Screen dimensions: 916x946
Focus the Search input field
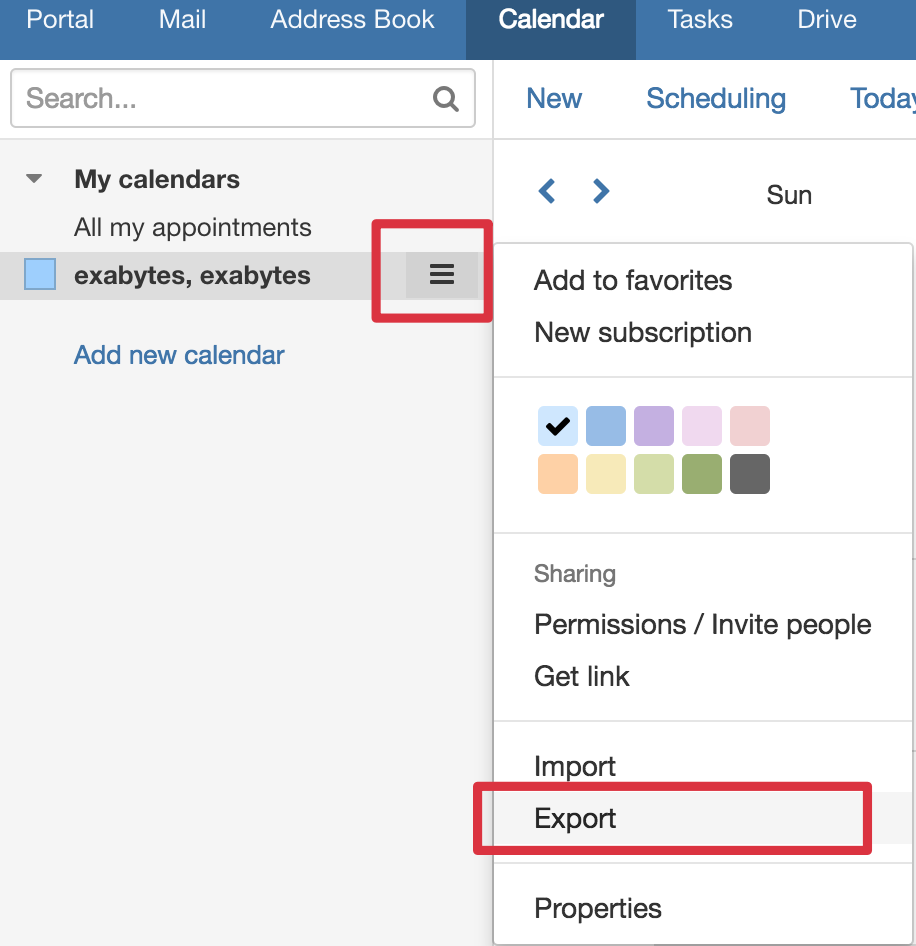pos(243,98)
